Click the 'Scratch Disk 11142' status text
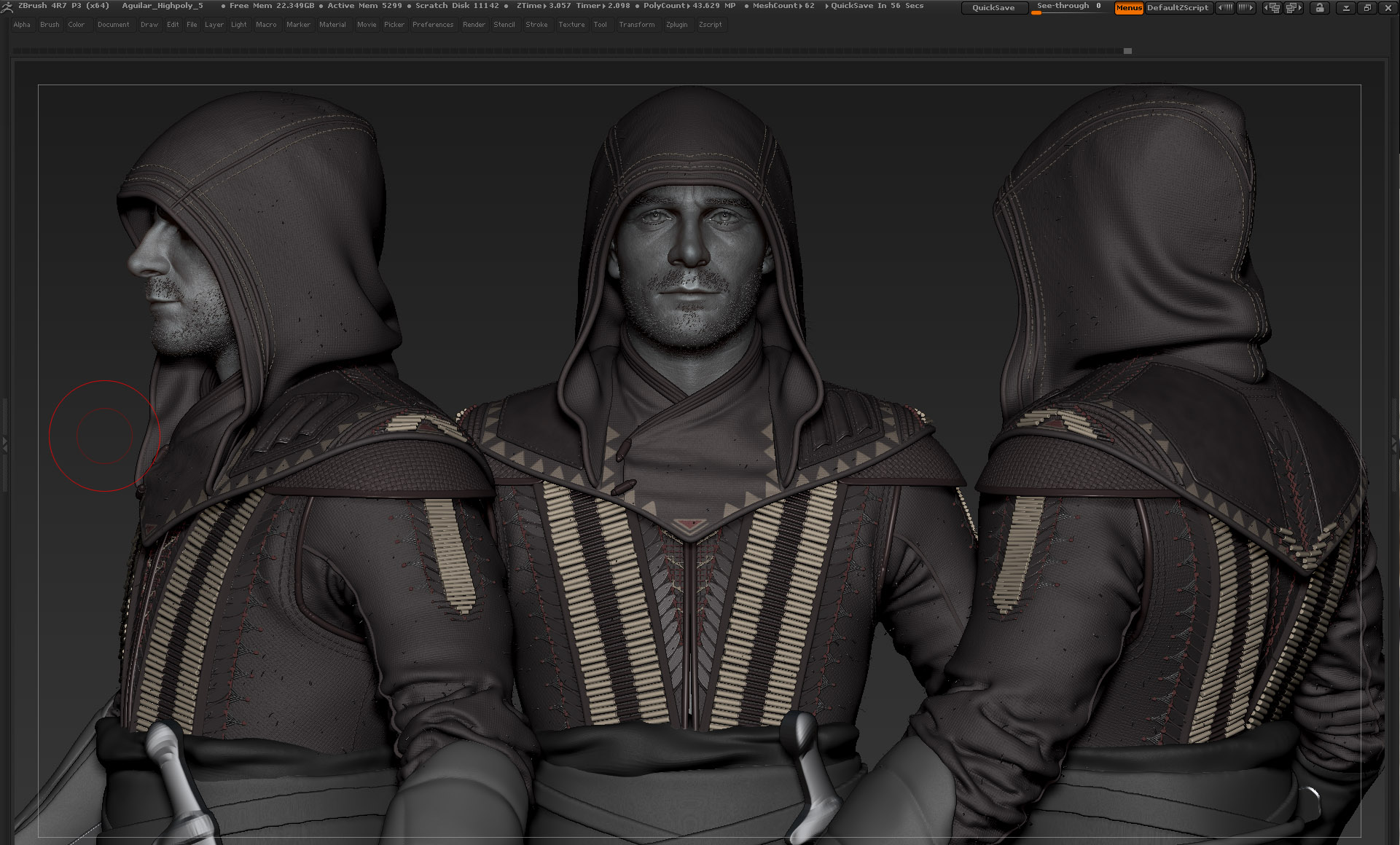 click(457, 6)
